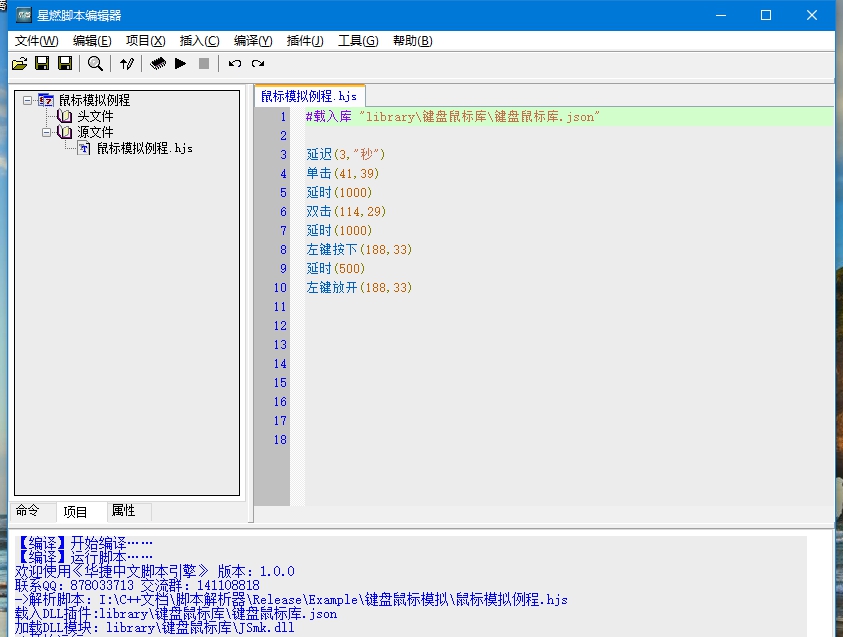The image size is (843, 637).
Task: Open the 插件(J) menu
Action: [x=305, y=41]
